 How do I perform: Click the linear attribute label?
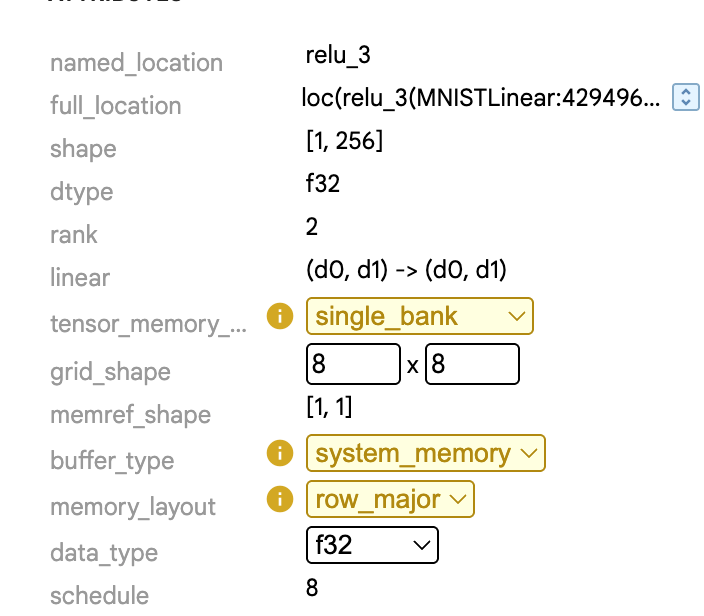pyautogui.click(x=80, y=277)
